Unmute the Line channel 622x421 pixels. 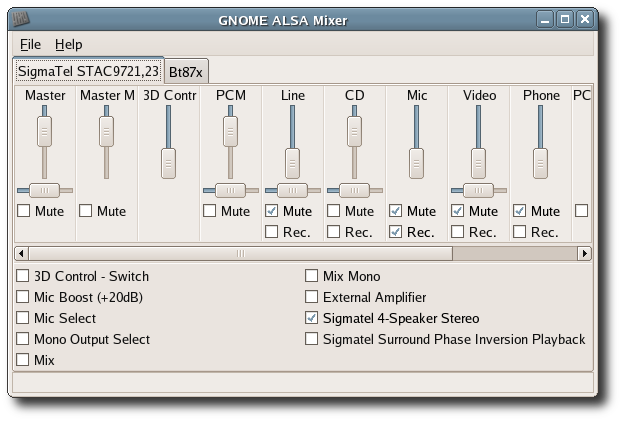coord(272,211)
